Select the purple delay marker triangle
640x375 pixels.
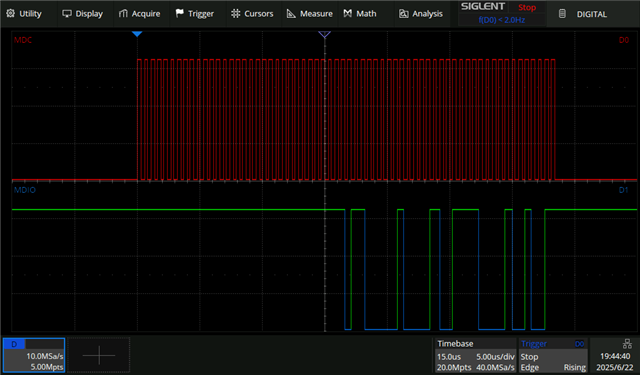click(x=324, y=35)
